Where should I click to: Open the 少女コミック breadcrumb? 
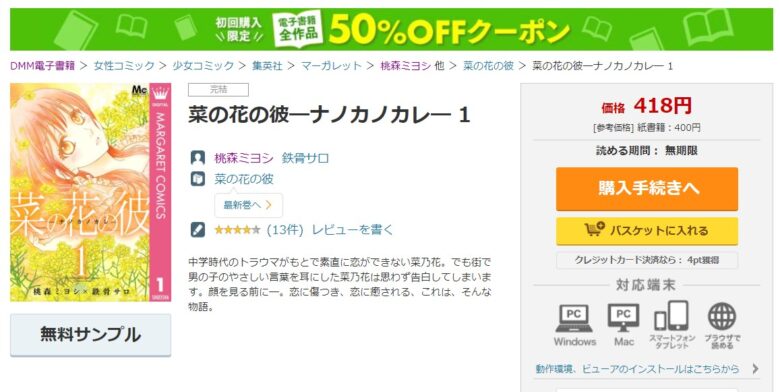[203, 66]
